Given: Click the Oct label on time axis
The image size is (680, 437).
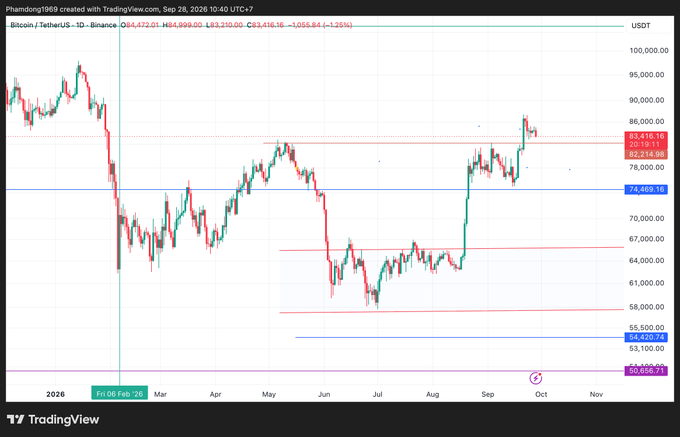Looking at the screenshot, I should (541, 394).
